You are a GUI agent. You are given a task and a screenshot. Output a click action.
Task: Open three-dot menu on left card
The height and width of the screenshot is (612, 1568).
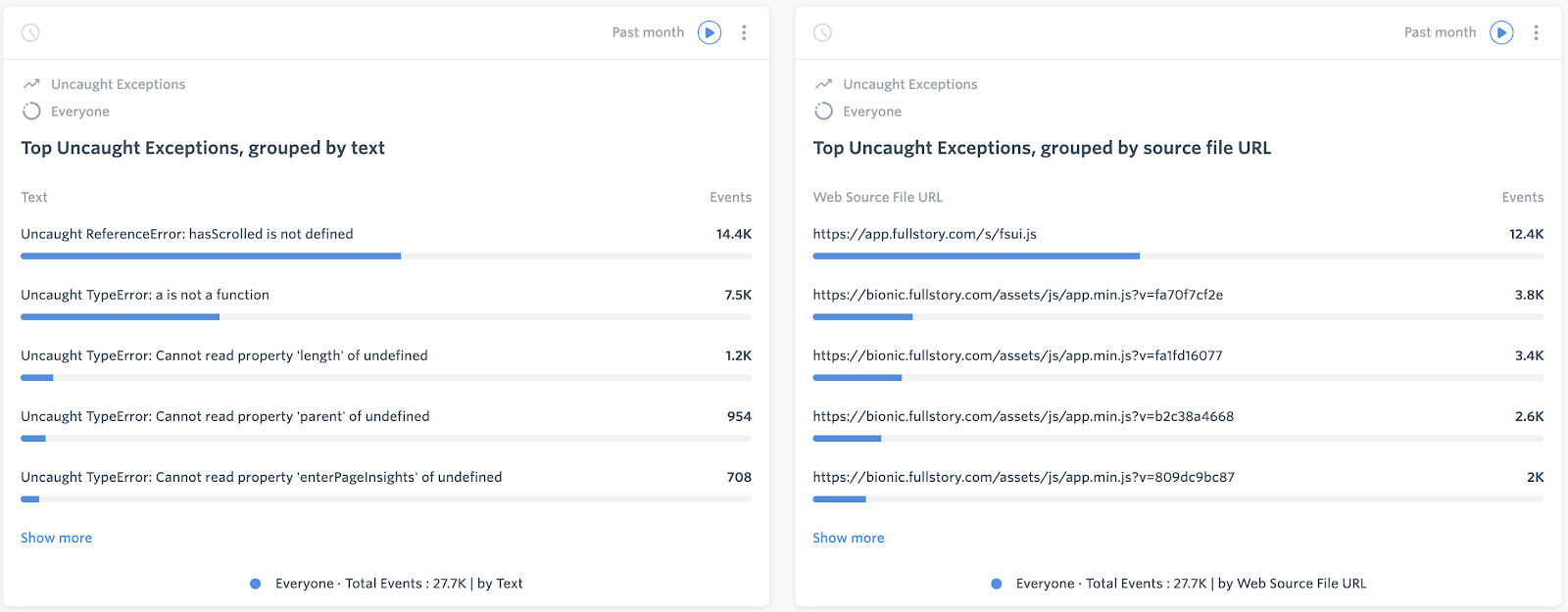pyautogui.click(x=744, y=32)
